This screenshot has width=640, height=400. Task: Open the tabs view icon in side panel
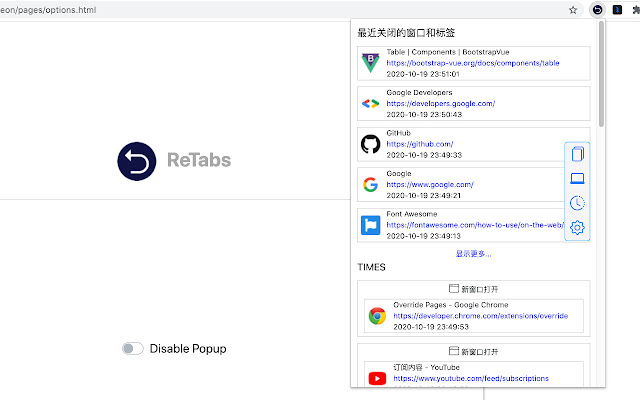tap(576, 154)
